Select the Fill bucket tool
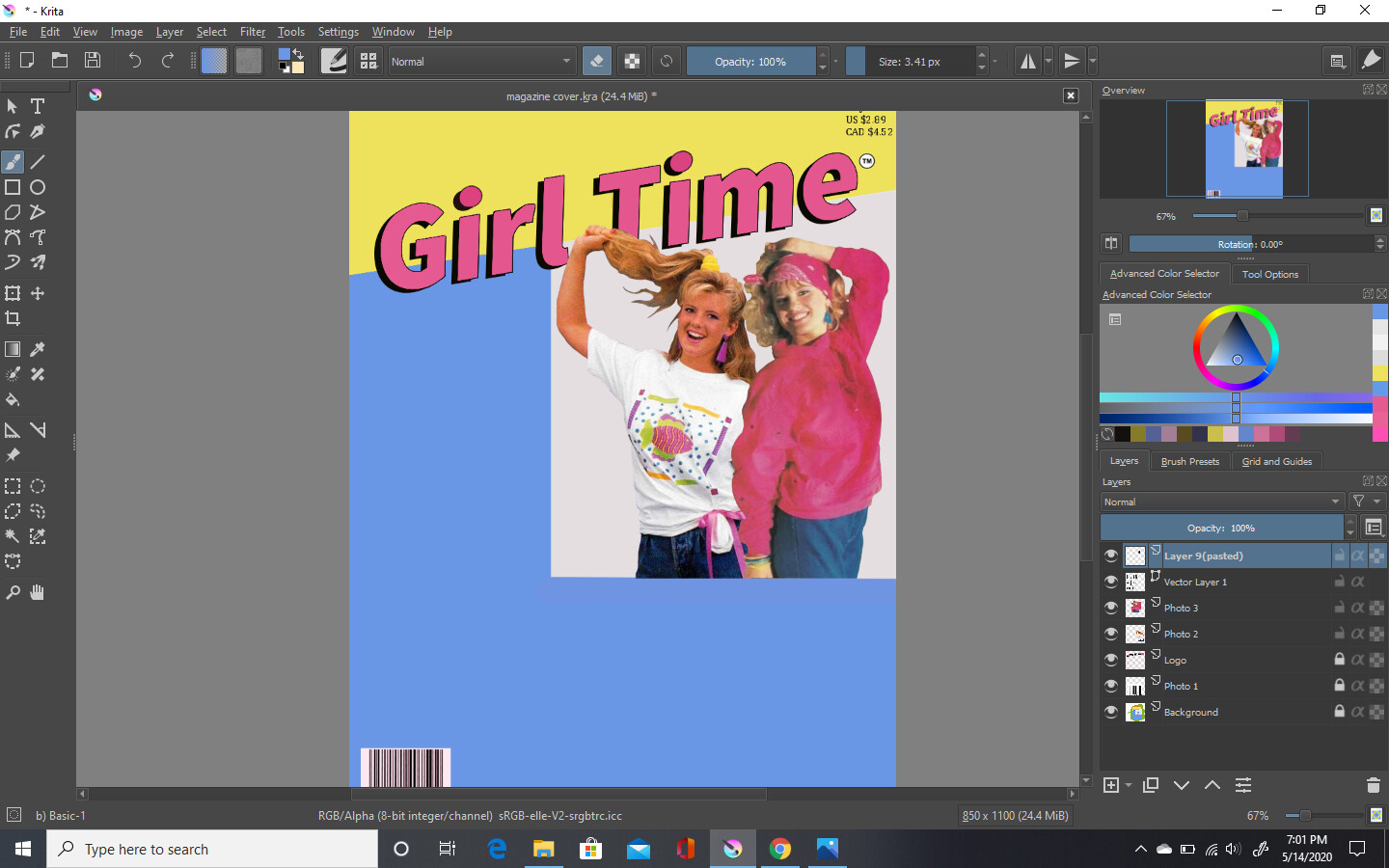Screen dimensions: 1389x868 13,399
